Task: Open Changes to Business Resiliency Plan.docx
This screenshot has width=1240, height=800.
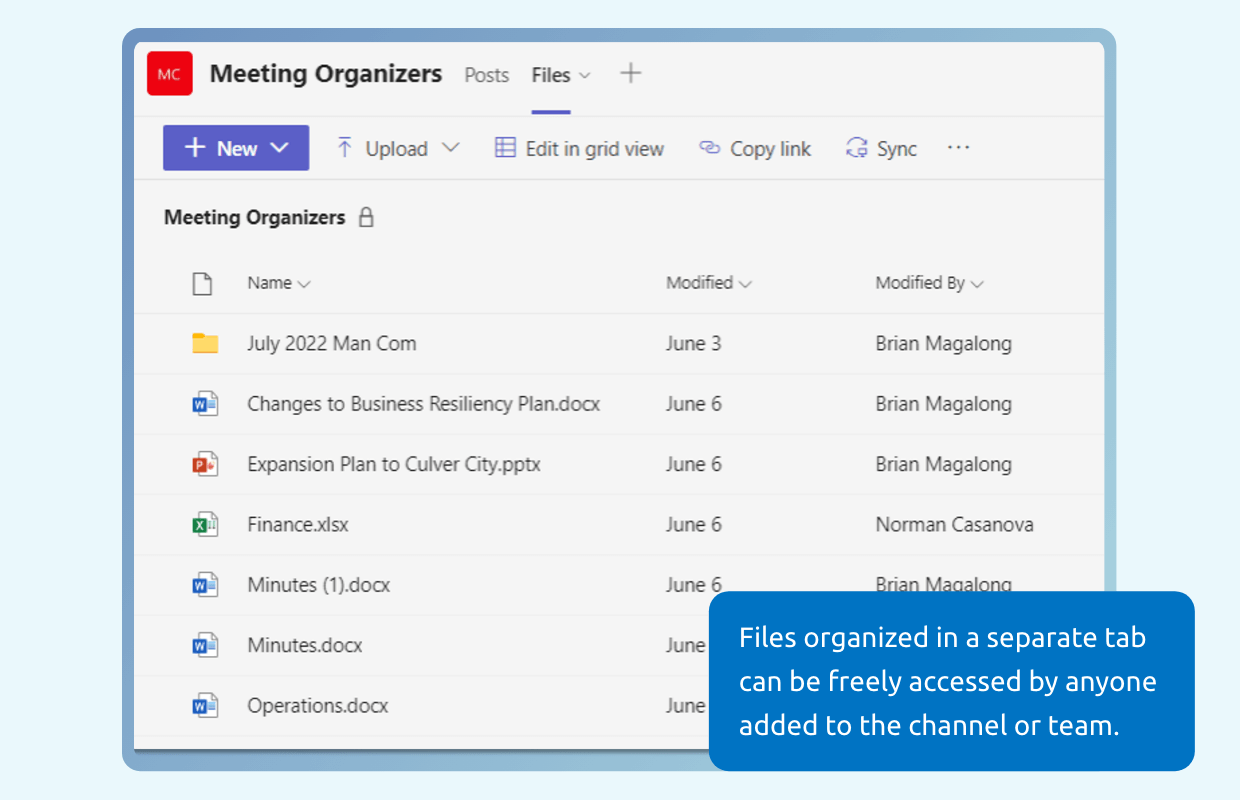Action: click(x=423, y=404)
